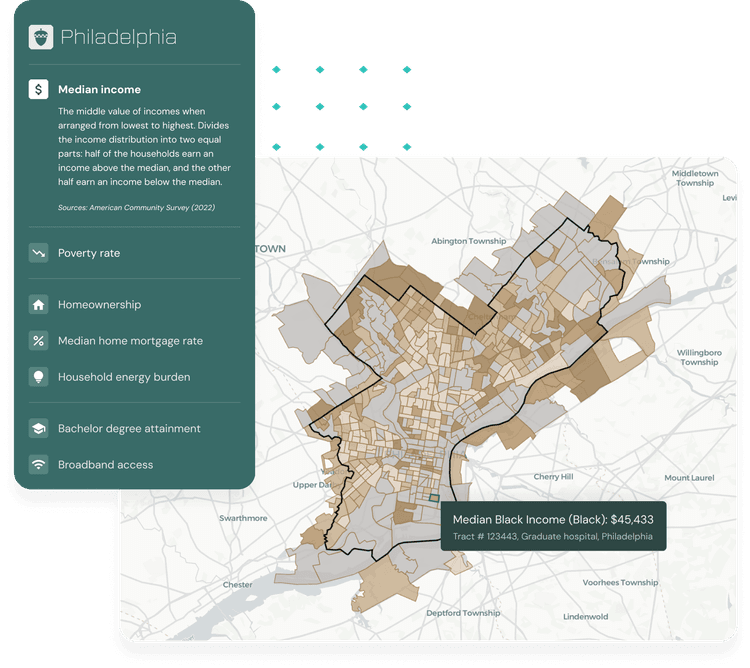This screenshot has width=750, height=668.
Task: Show Bachelor degree attainment data
Action: (x=129, y=429)
